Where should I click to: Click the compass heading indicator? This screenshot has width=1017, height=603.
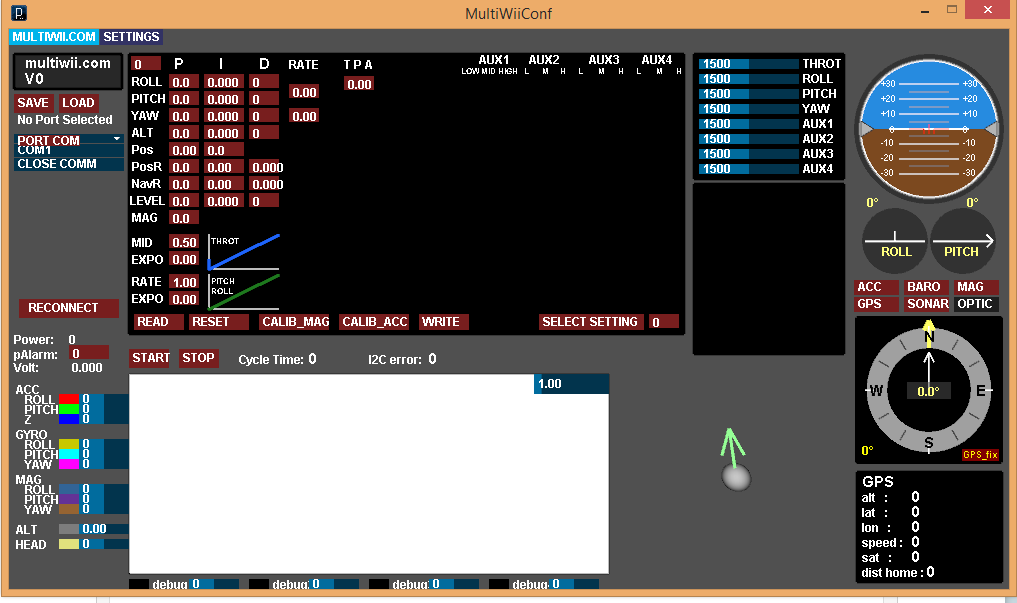[x=928, y=390]
